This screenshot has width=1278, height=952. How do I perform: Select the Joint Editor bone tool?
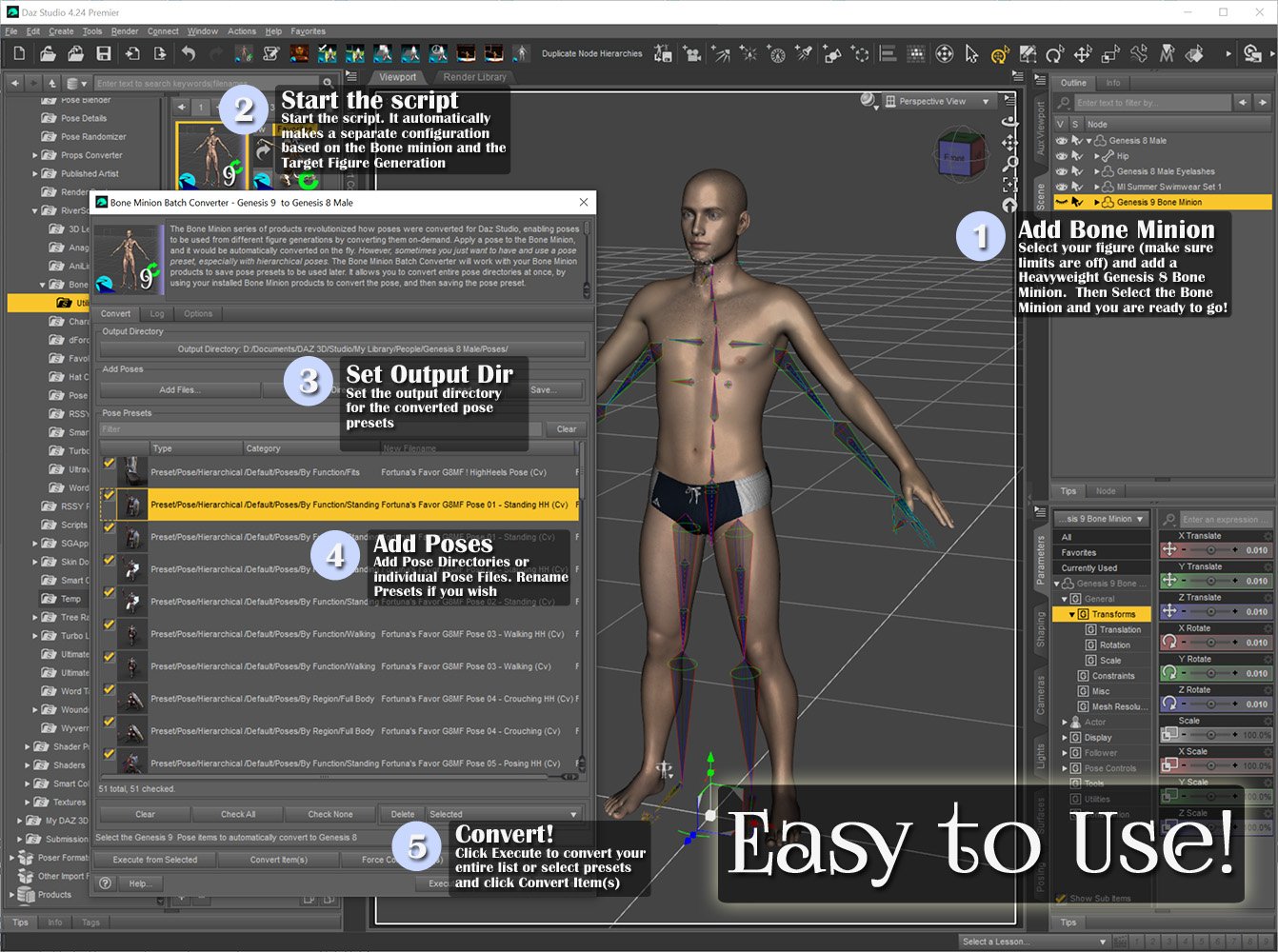tap(1139, 54)
